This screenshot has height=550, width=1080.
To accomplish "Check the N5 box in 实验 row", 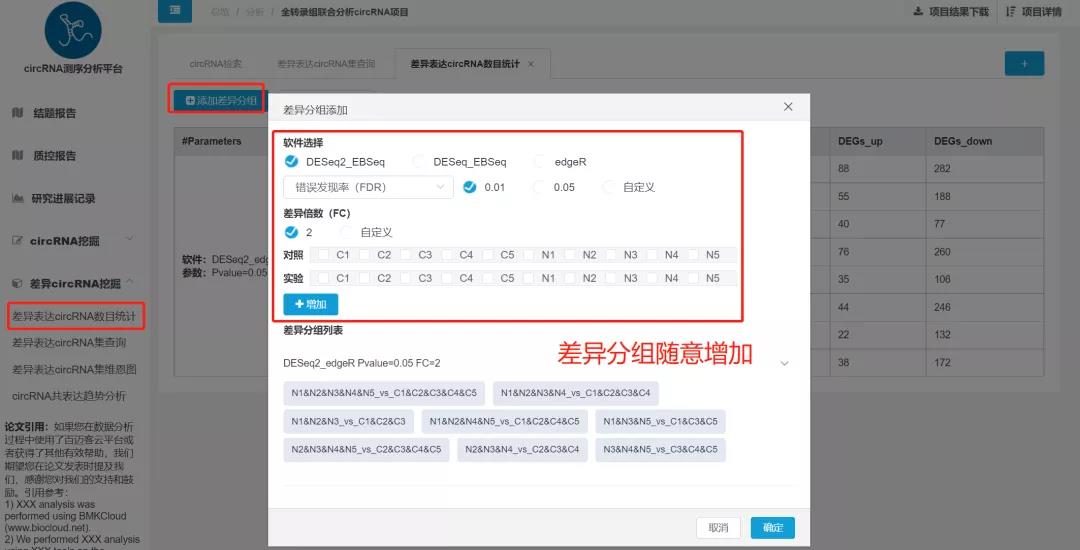I will pos(692,278).
